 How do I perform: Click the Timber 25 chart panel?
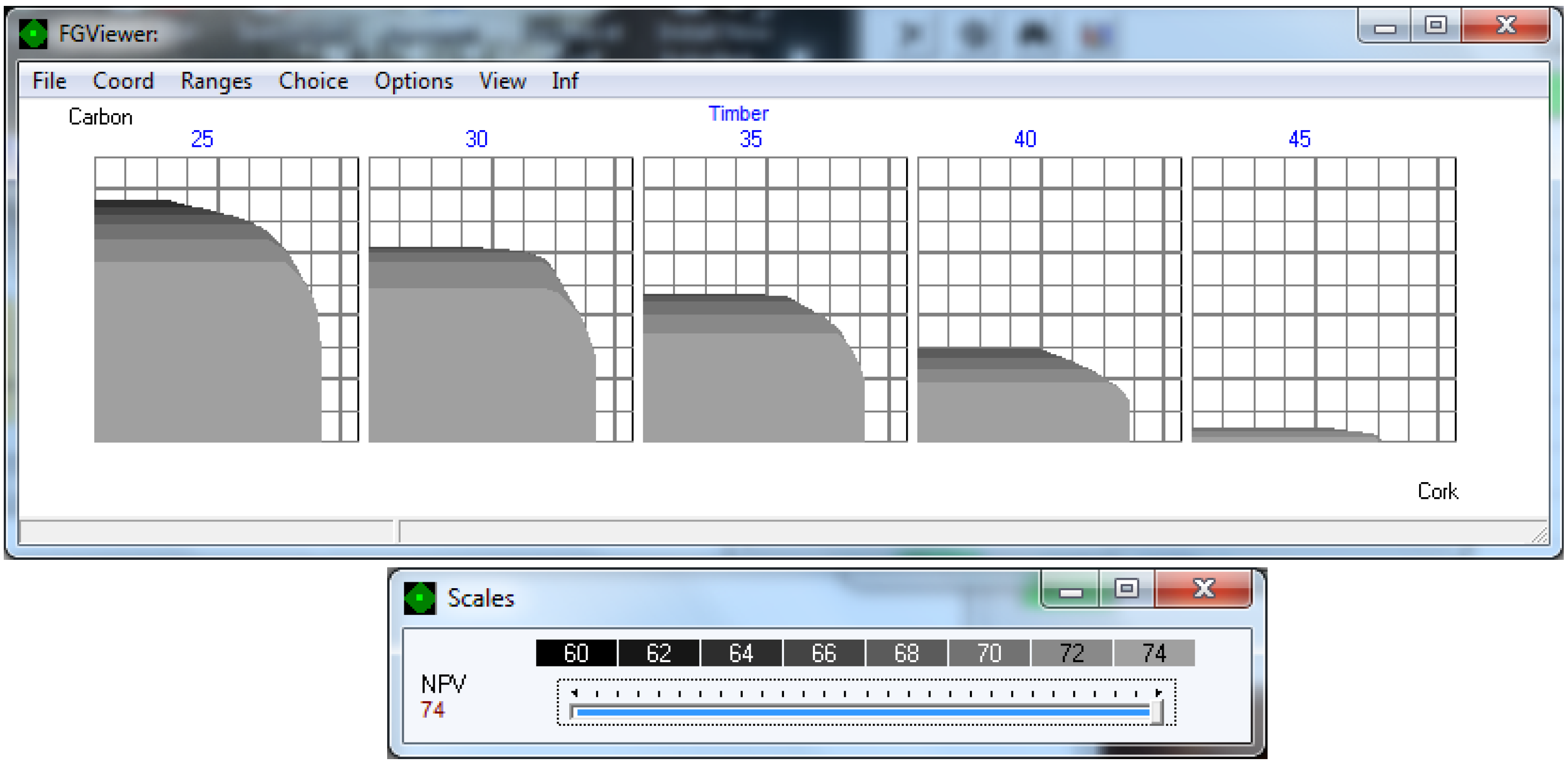(226, 299)
